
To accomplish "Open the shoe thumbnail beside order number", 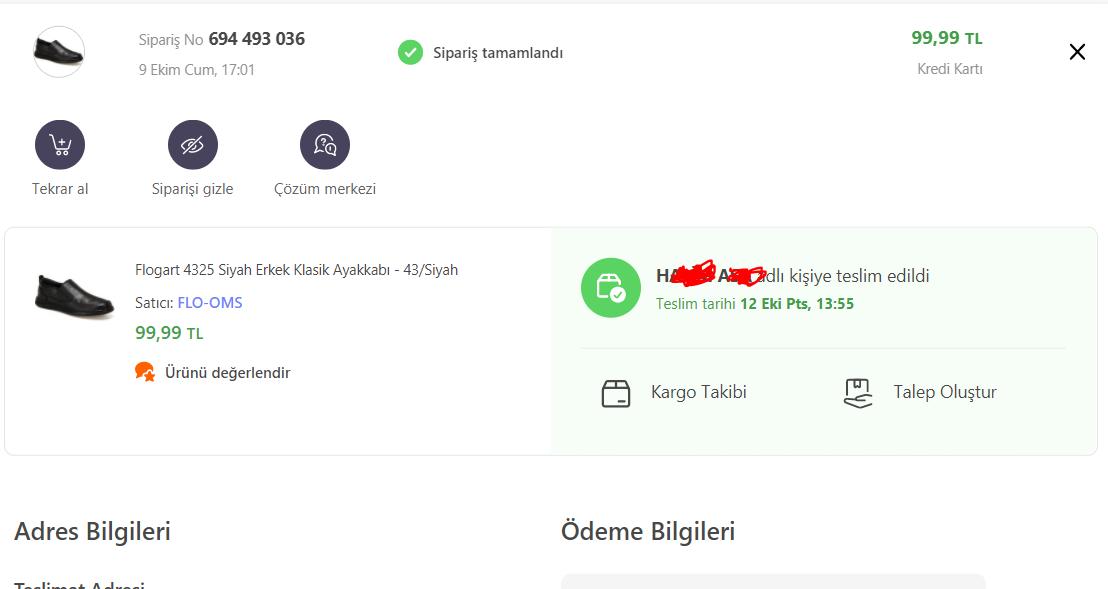I will 59,52.
